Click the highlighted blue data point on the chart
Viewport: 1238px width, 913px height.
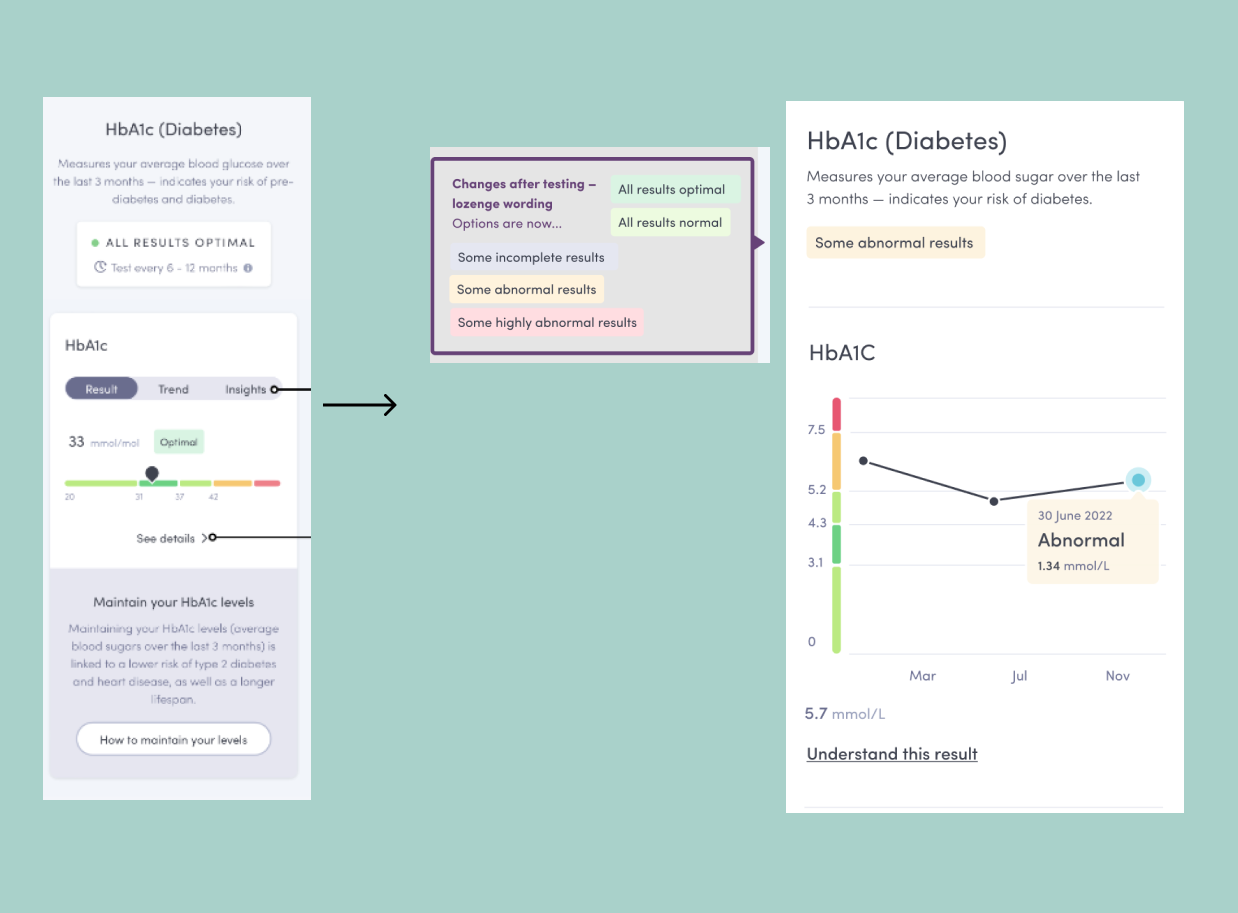tap(1138, 480)
